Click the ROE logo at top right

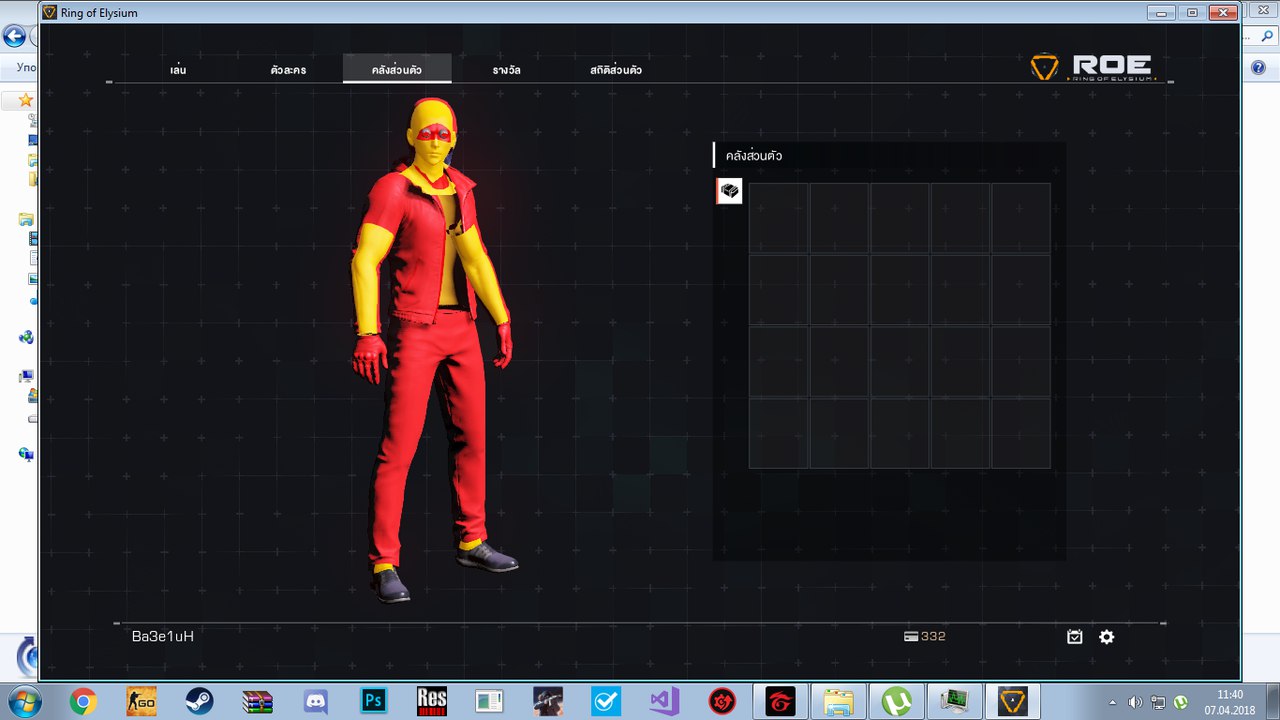pyautogui.click(x=1092, y=67)
